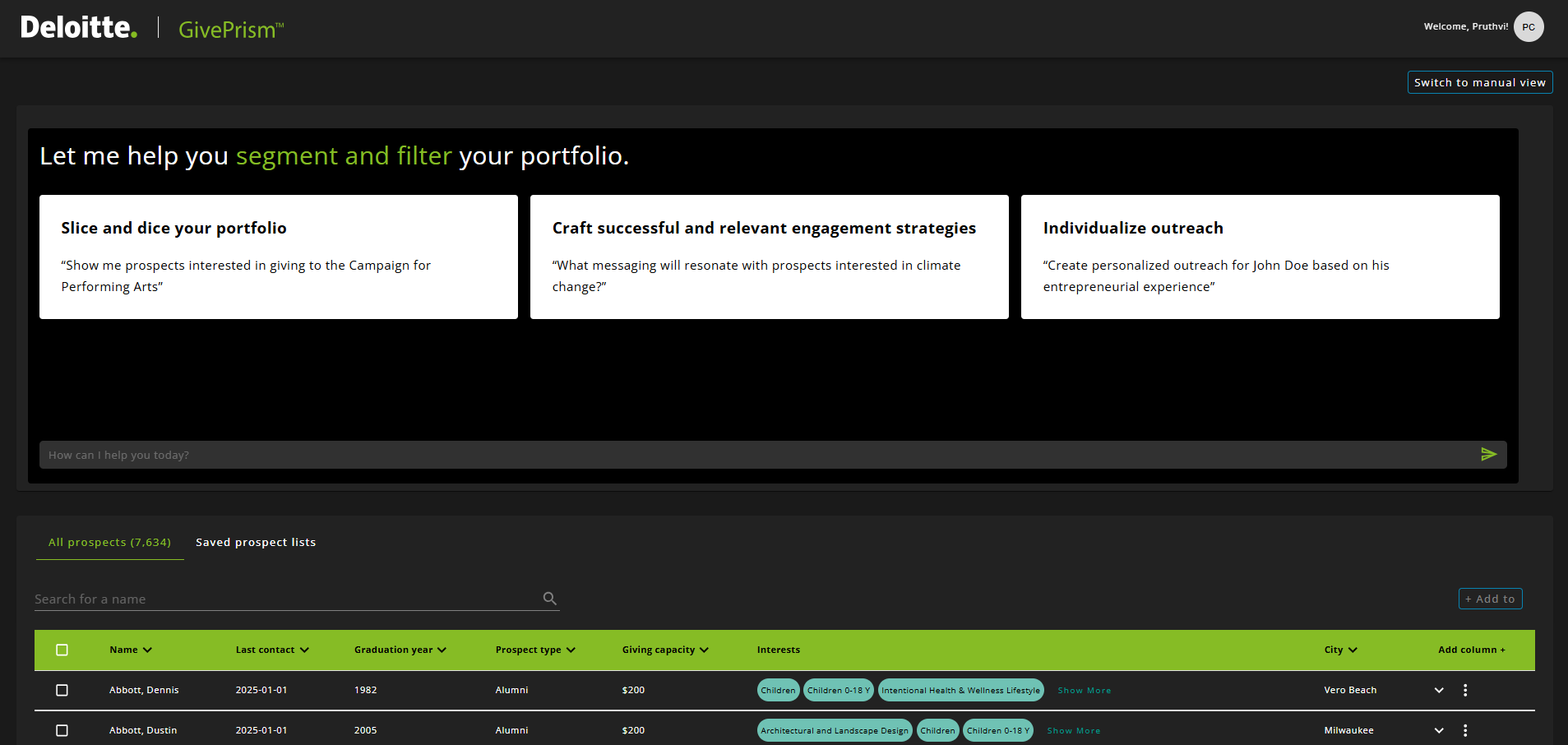Click Show More for Dennis's interests

[x=1084, y=691]
